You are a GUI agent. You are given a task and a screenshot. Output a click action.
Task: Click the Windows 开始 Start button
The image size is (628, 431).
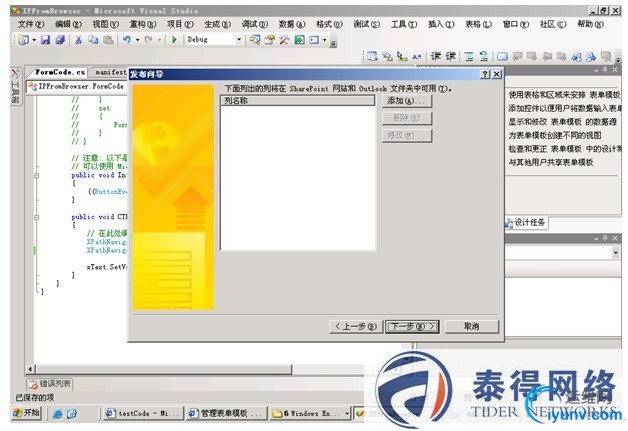(x=26, y=413)
